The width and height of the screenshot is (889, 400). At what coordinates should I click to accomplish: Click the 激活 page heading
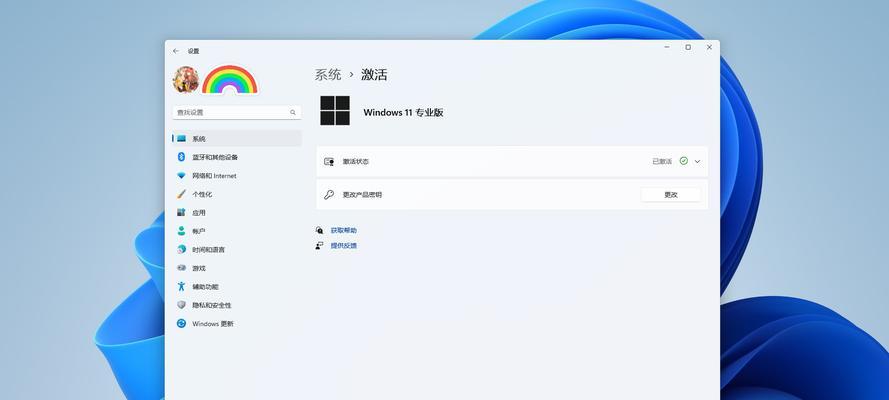tap(374, 75)
